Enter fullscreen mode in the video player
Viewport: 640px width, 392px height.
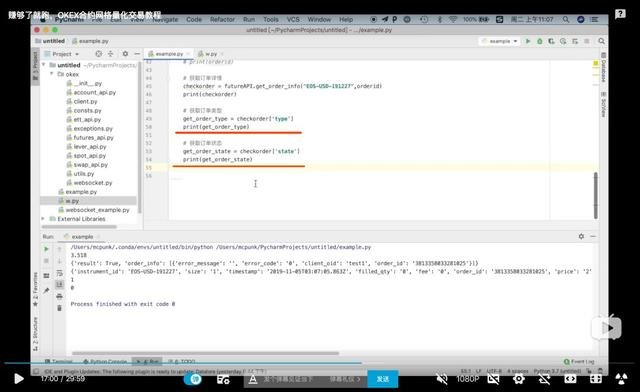pos(596,379)
